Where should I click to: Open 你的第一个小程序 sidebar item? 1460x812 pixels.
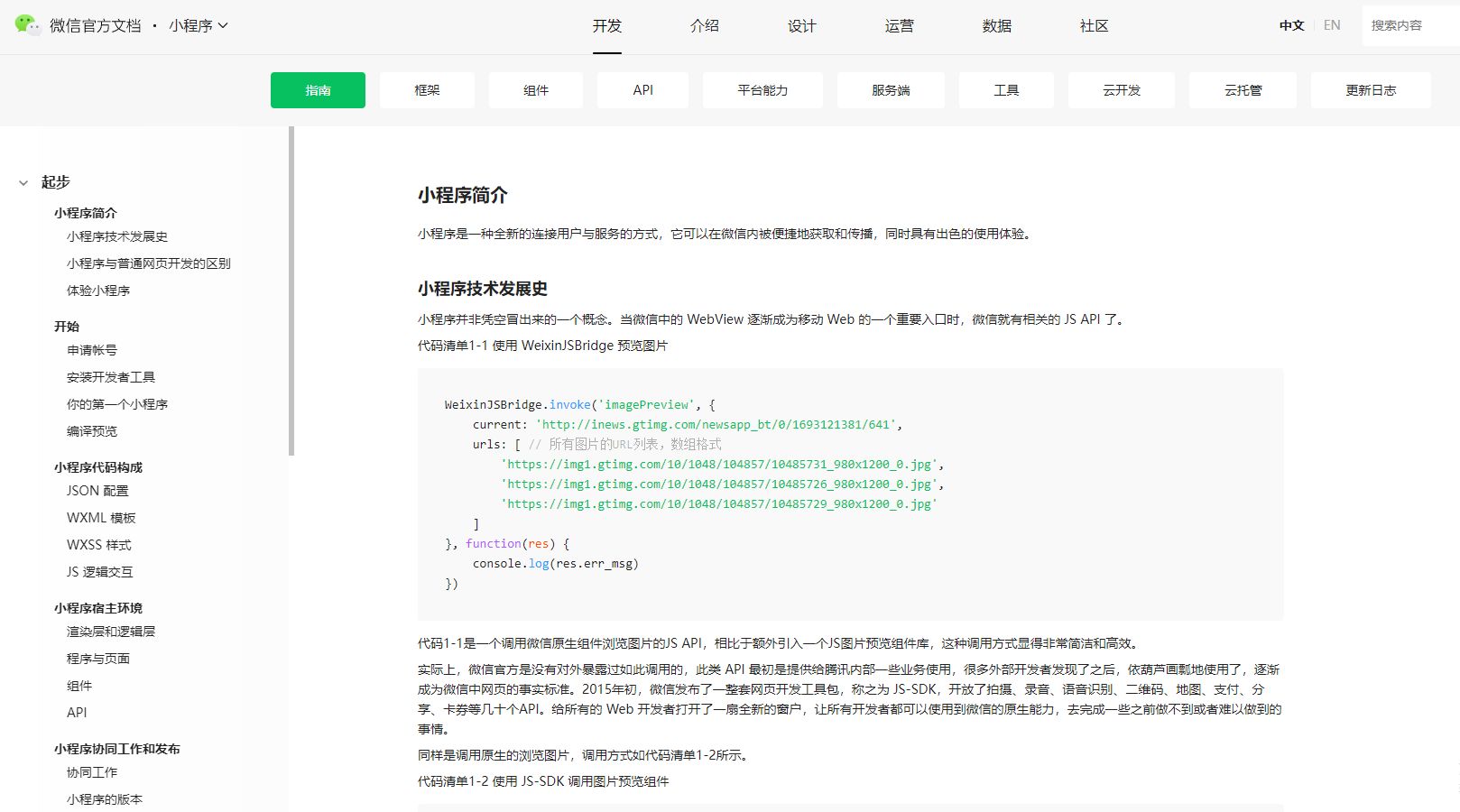[117, 404]
